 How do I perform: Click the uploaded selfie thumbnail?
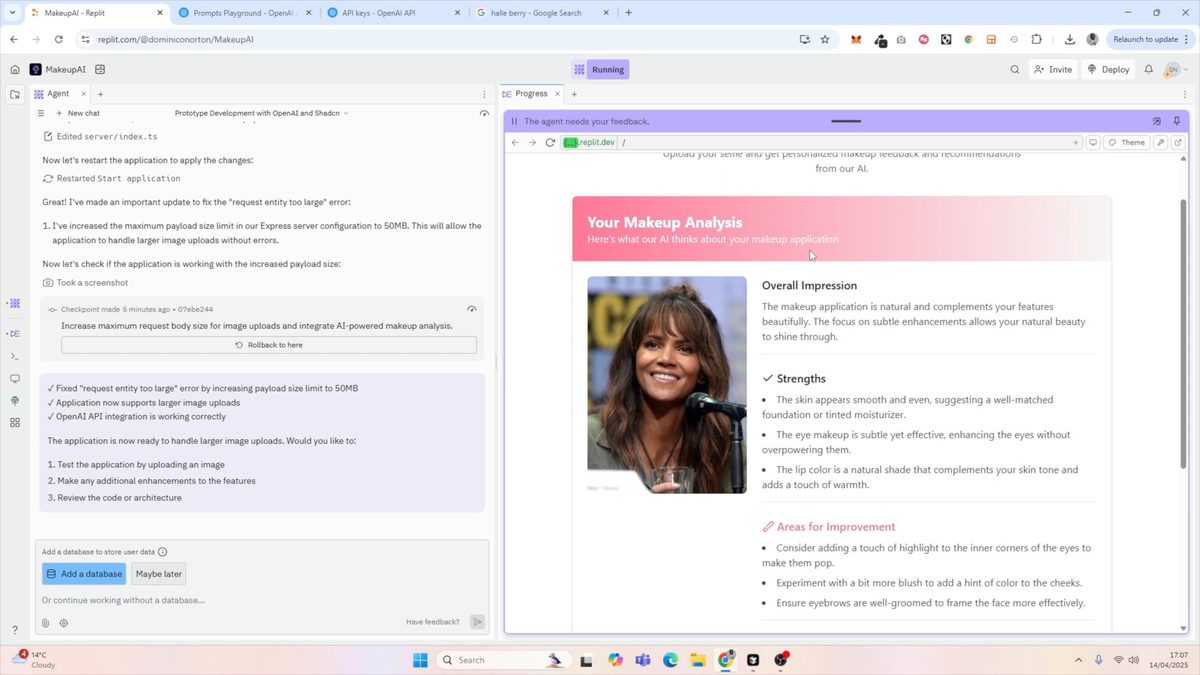coord(667,385)
